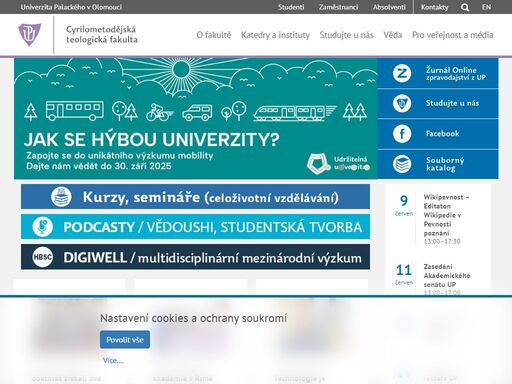Click the HBSC Digiwell icon
Screen dimensions: 512x384
tap(43, 257)
